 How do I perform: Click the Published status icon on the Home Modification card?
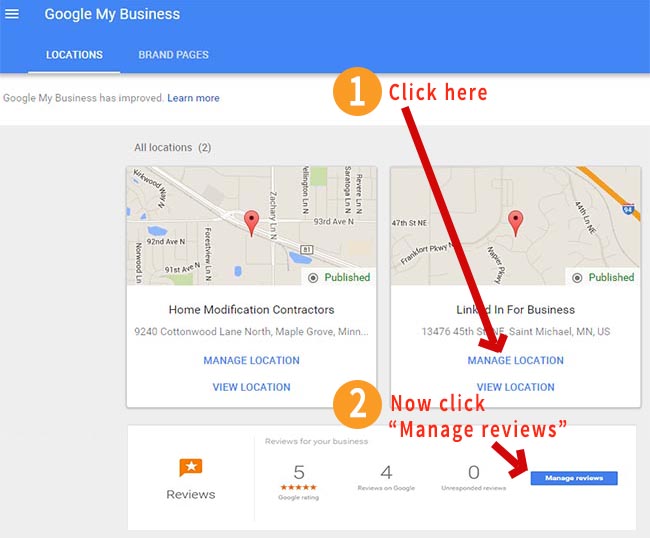pyautogui.click(x=313, y=278)
